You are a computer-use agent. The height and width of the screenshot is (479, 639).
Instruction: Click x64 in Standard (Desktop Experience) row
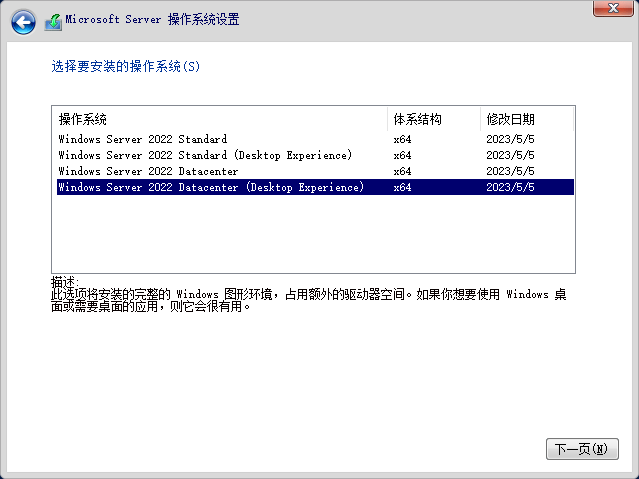point(402,155)
